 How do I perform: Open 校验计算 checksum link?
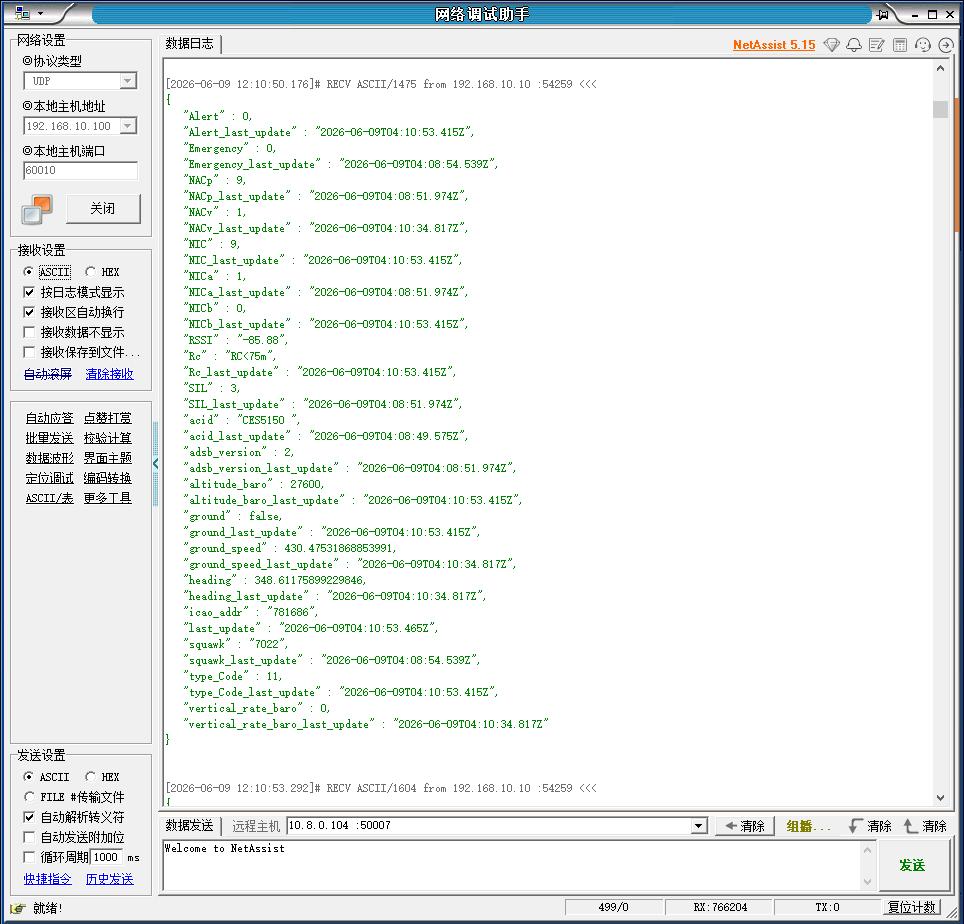click(x=108, y=438)
